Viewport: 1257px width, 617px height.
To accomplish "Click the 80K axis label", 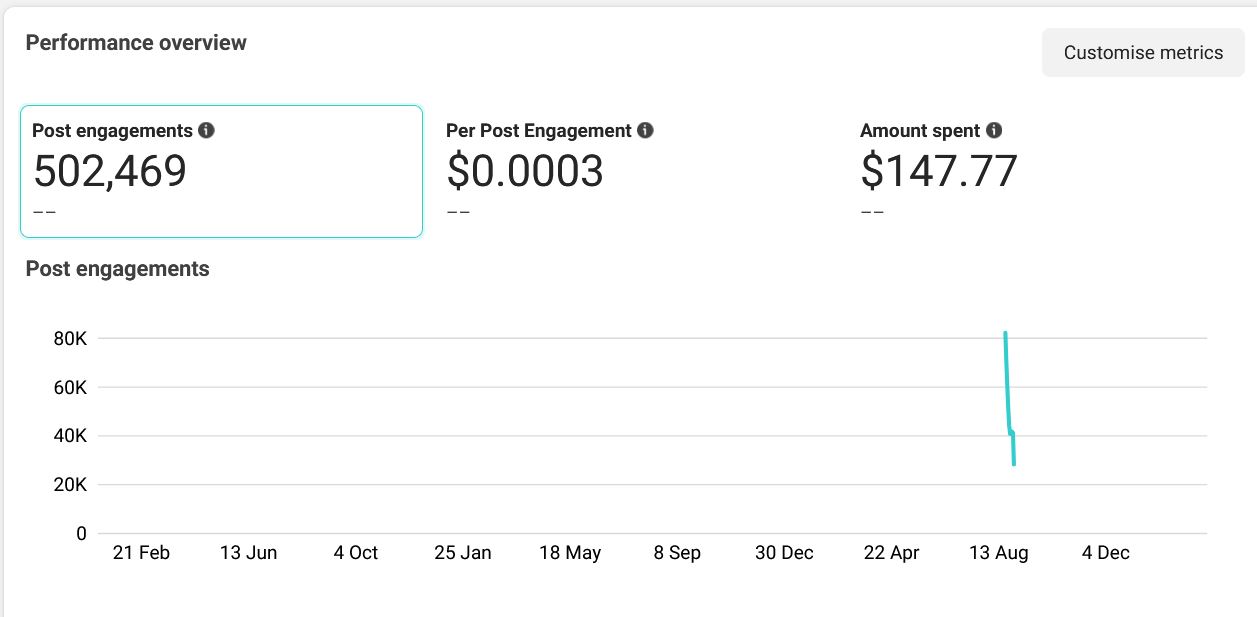I will tap(70, 339).
